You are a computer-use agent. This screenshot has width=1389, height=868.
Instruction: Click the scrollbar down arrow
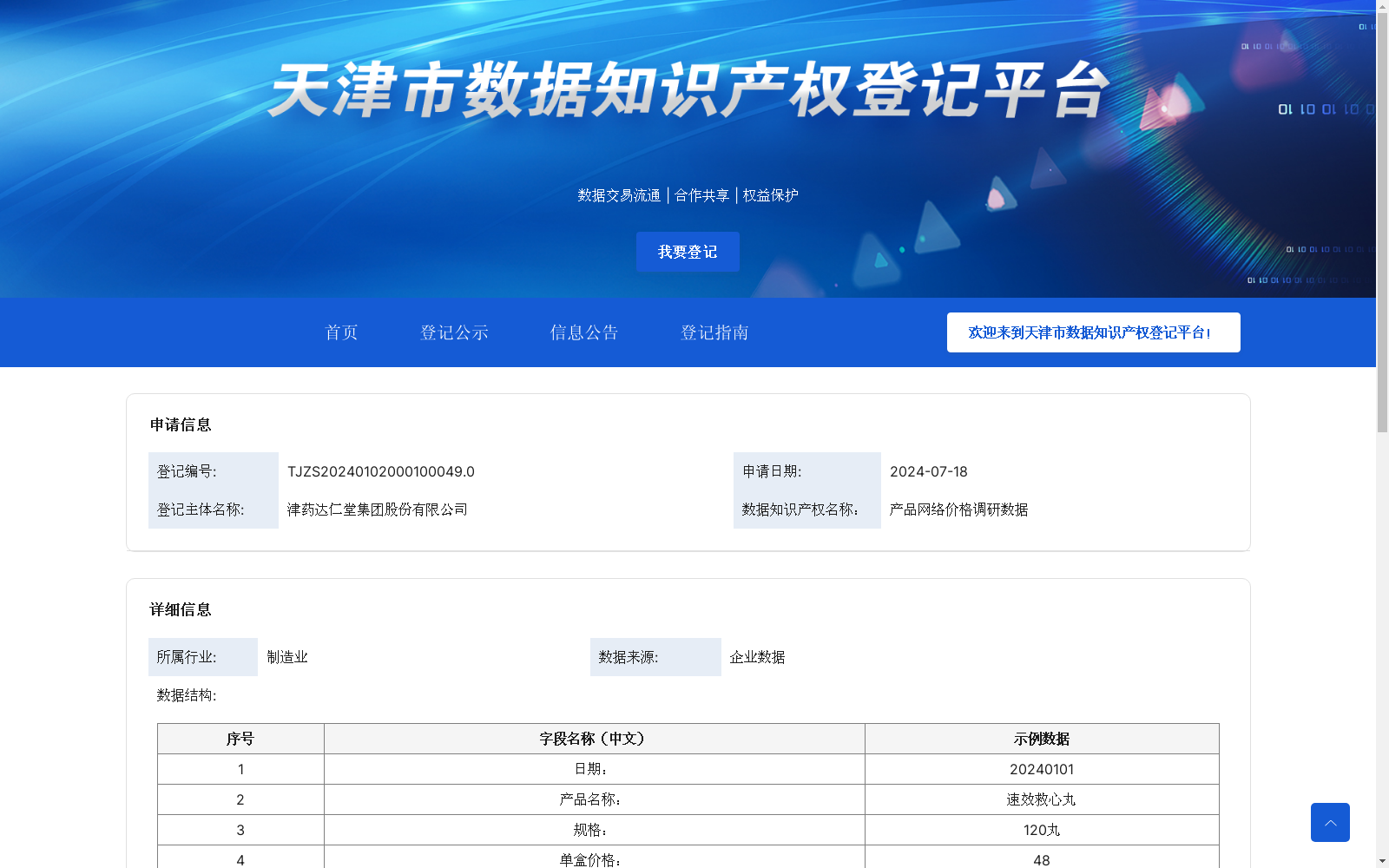click(1382, 861)
